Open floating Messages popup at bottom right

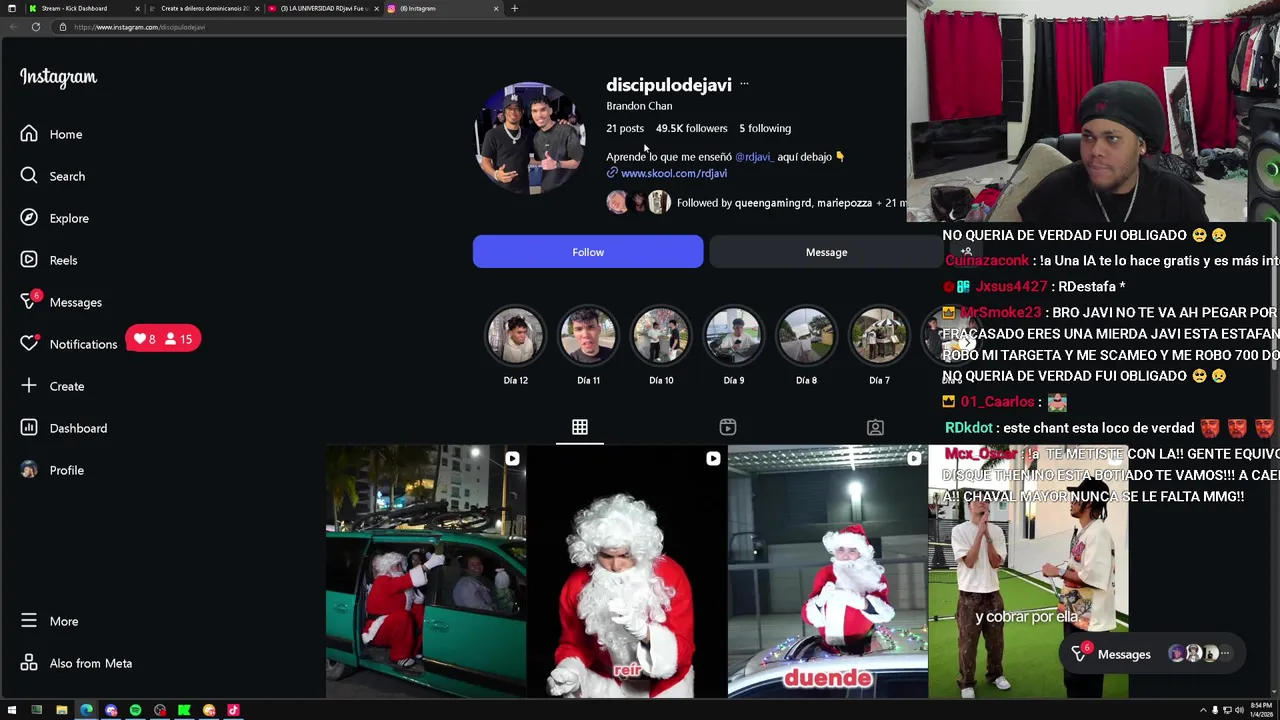1152,654
